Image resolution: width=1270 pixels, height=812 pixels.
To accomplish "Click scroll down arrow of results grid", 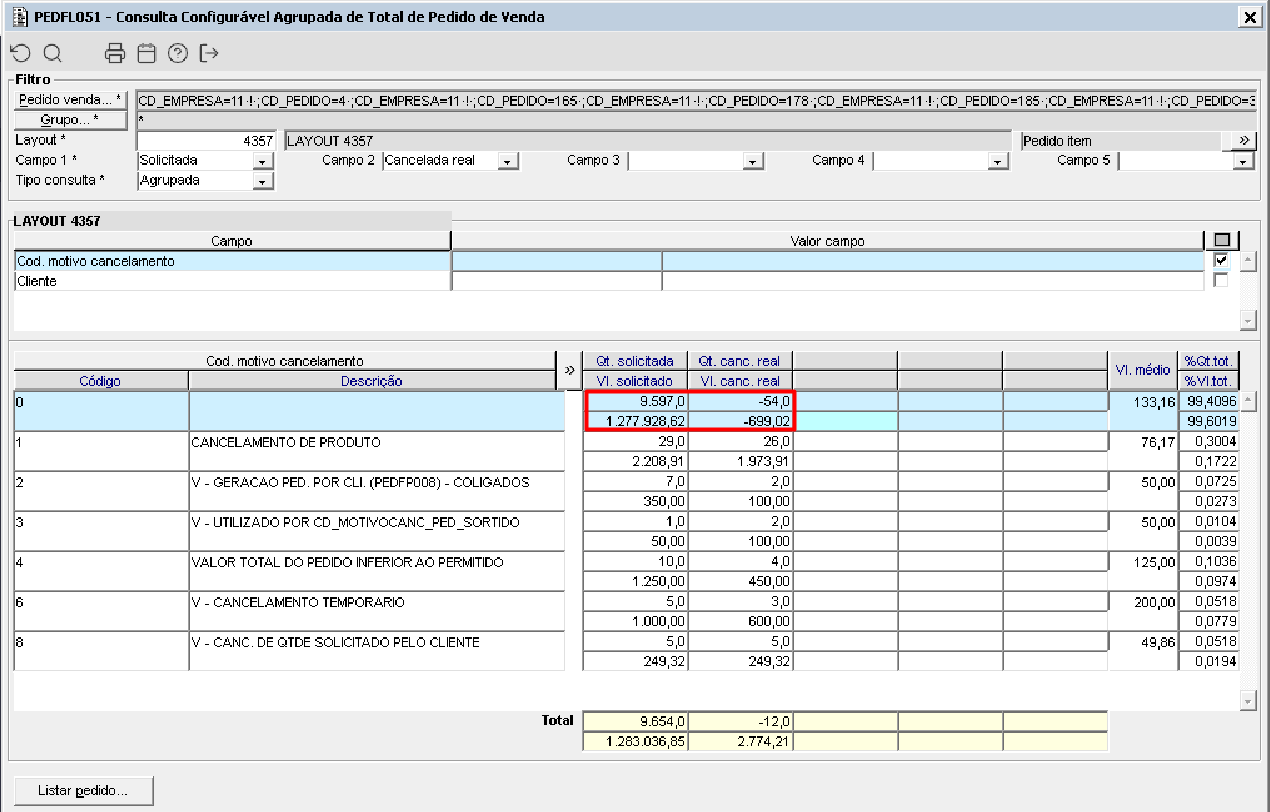I will click(x=1247, y=701).
